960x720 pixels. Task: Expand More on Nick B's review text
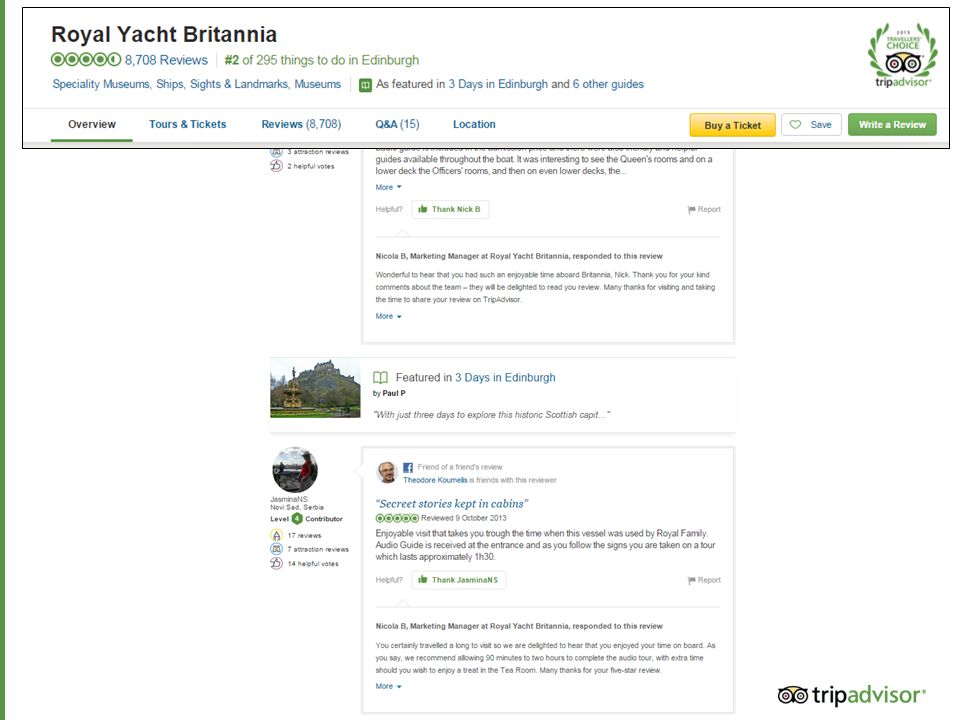(388, 187)
